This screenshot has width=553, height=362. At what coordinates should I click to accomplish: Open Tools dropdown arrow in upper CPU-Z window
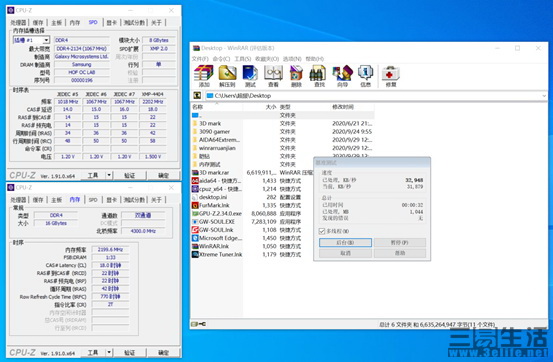coord(109,175)
